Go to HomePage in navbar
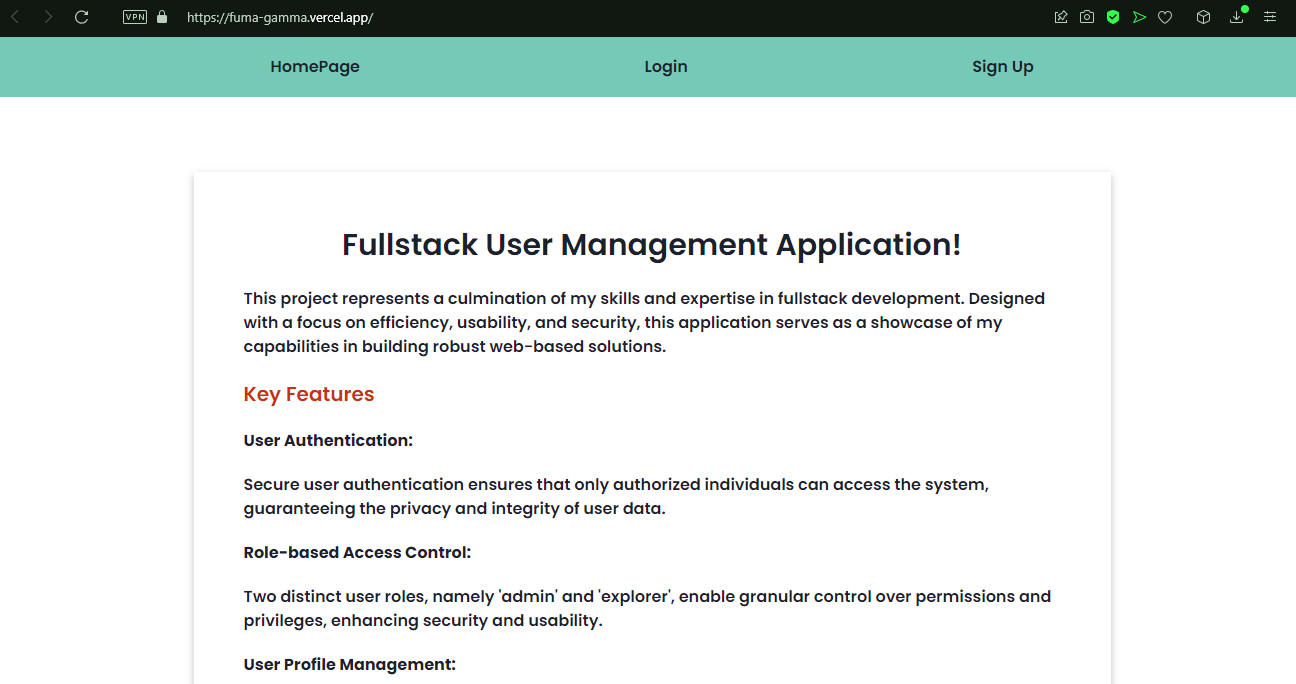1296x684 pixels. tap(315, 67)
